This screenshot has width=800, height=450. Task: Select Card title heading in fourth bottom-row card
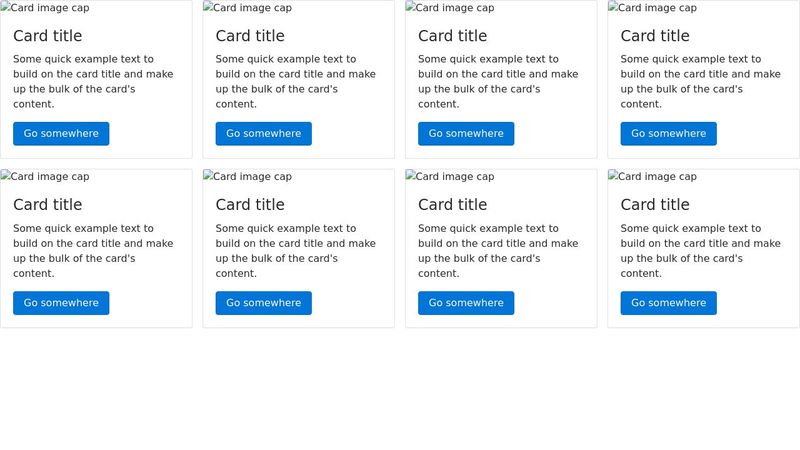click(x=655, y=205)
